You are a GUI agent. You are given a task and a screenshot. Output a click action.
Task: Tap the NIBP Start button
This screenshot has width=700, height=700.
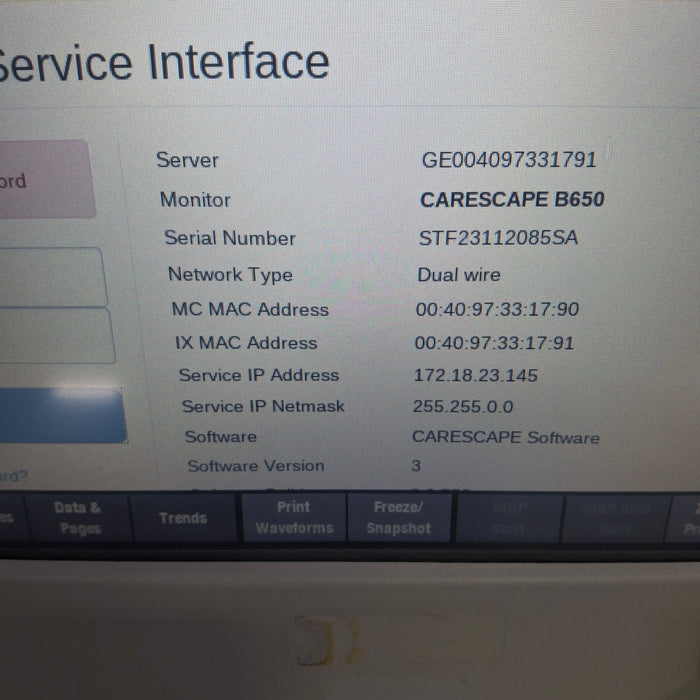(x=509, y=518)
